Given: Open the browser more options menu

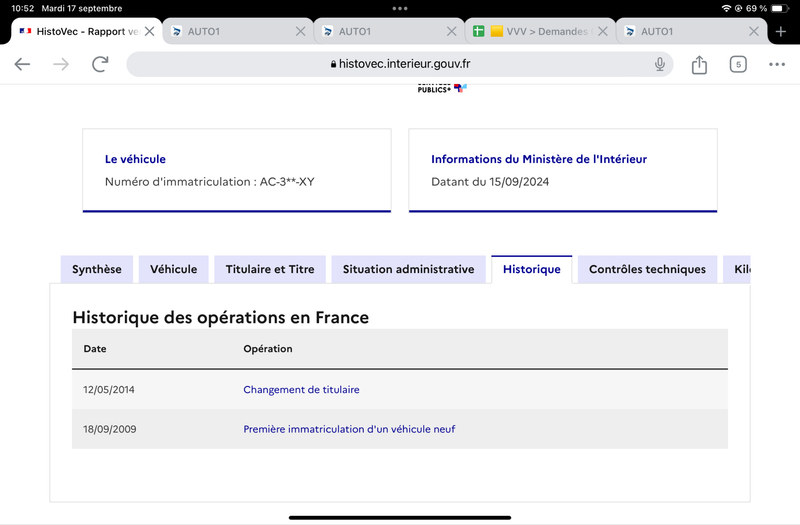Looking at the screenshot, I should click(777, 64).
